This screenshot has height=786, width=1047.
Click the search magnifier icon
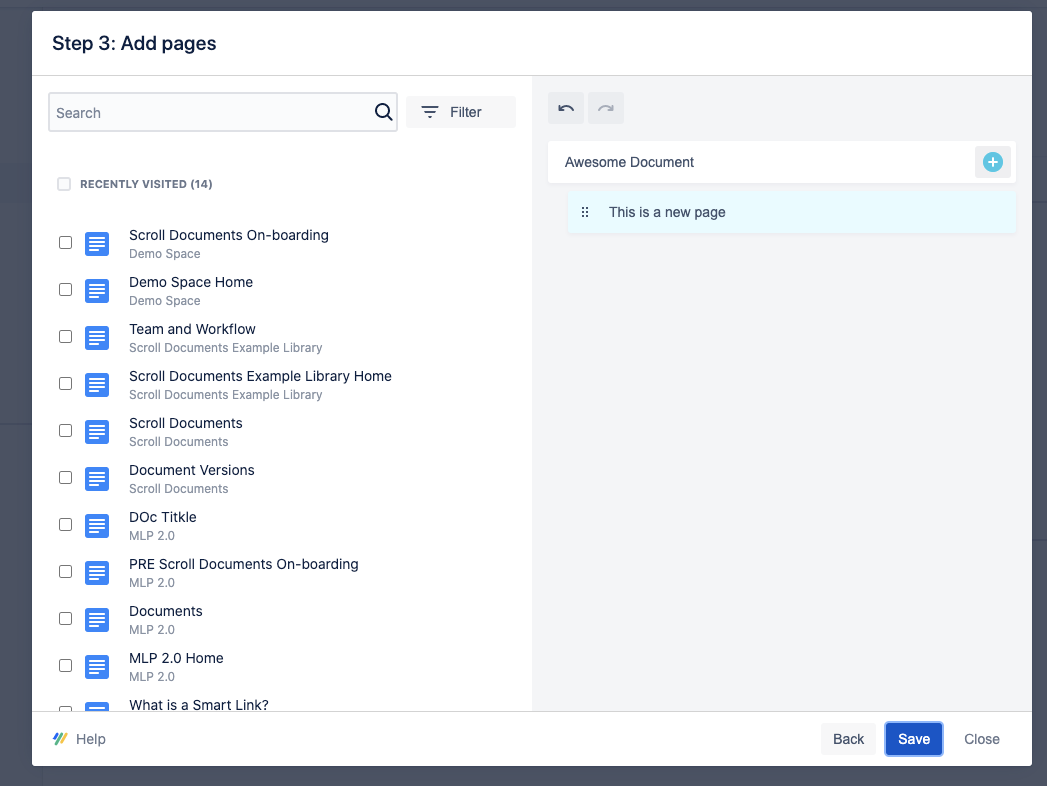[383, 112]
